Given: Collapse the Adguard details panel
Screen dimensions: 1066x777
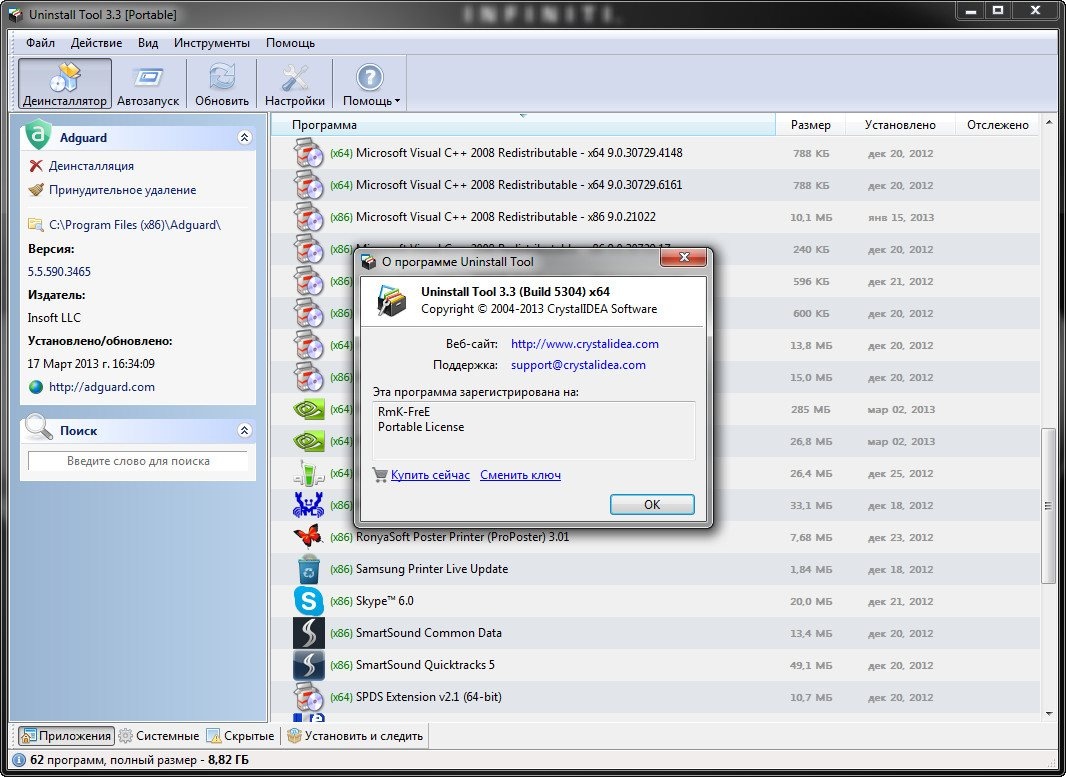Looking at the screenshot, I should tap(243, 138).
